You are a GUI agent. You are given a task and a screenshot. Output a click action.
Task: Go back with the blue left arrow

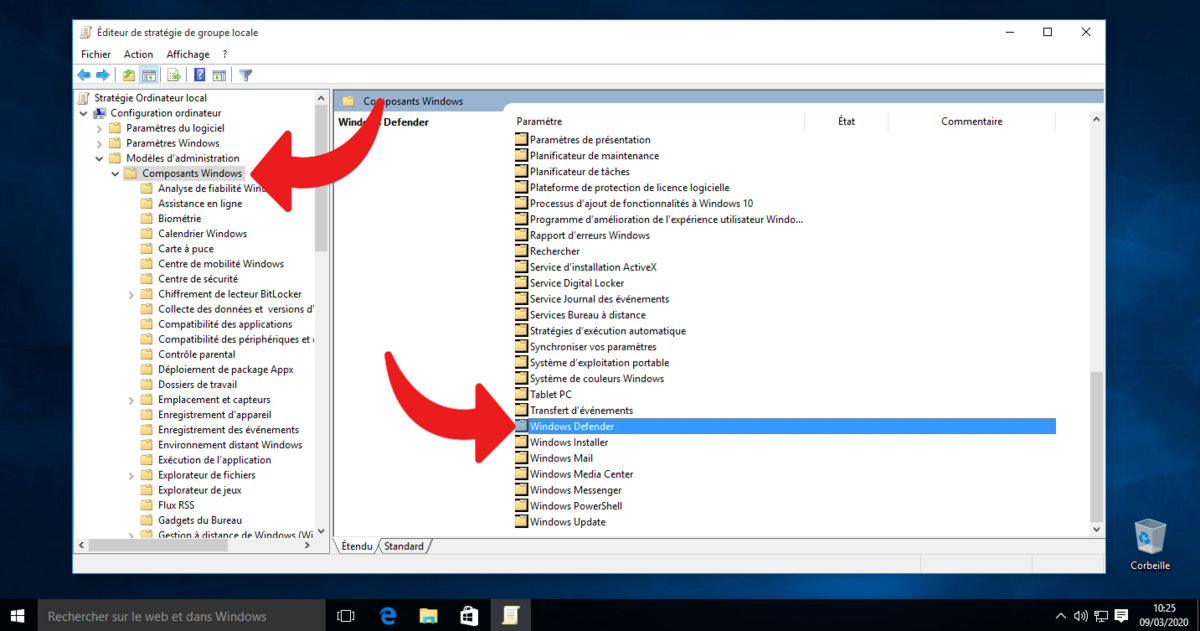pyautogui.click(x=84, y=75)
